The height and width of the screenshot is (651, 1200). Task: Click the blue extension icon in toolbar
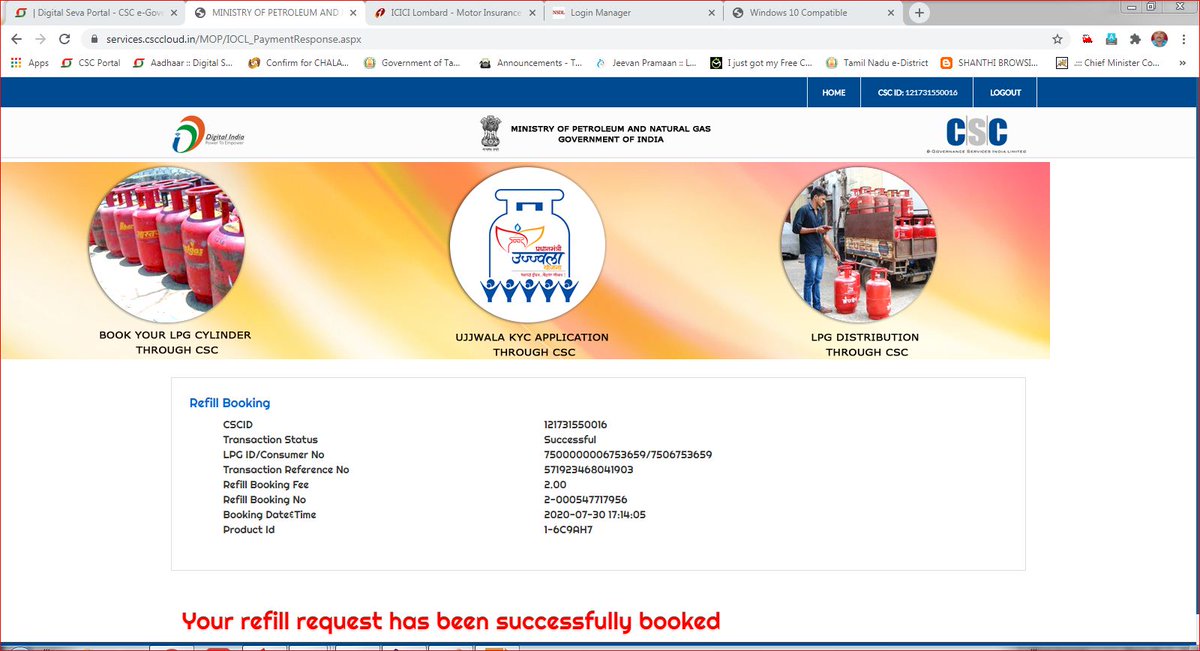[x=1111, y=39]
